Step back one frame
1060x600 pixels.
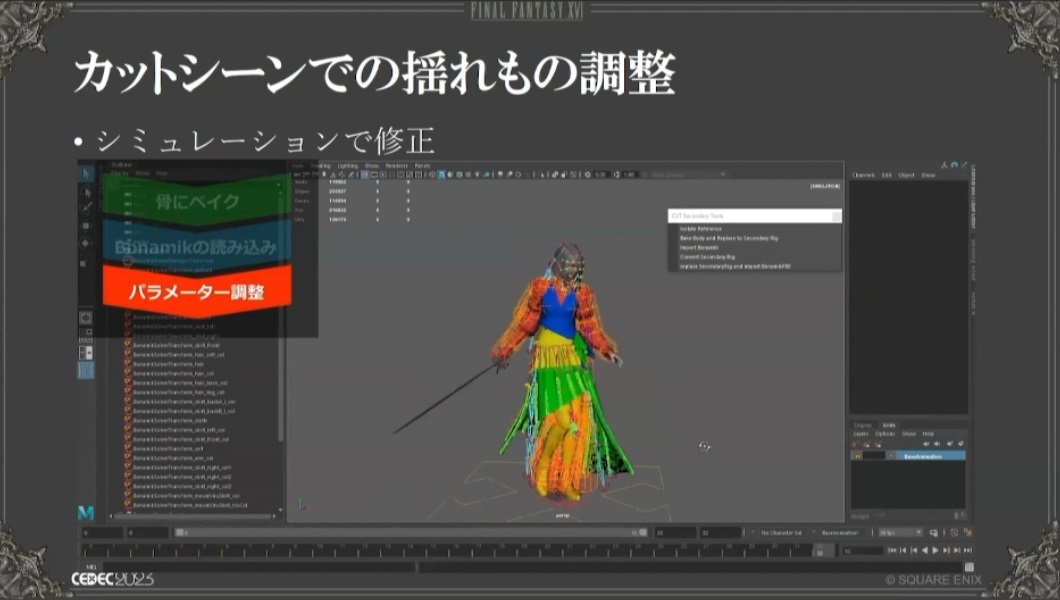click(x=902, y=551)
